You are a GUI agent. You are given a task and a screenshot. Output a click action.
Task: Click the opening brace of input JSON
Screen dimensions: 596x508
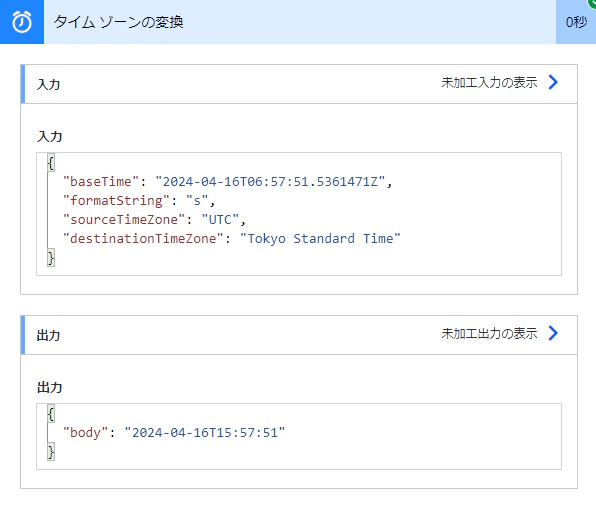click(x=51, y=163)
